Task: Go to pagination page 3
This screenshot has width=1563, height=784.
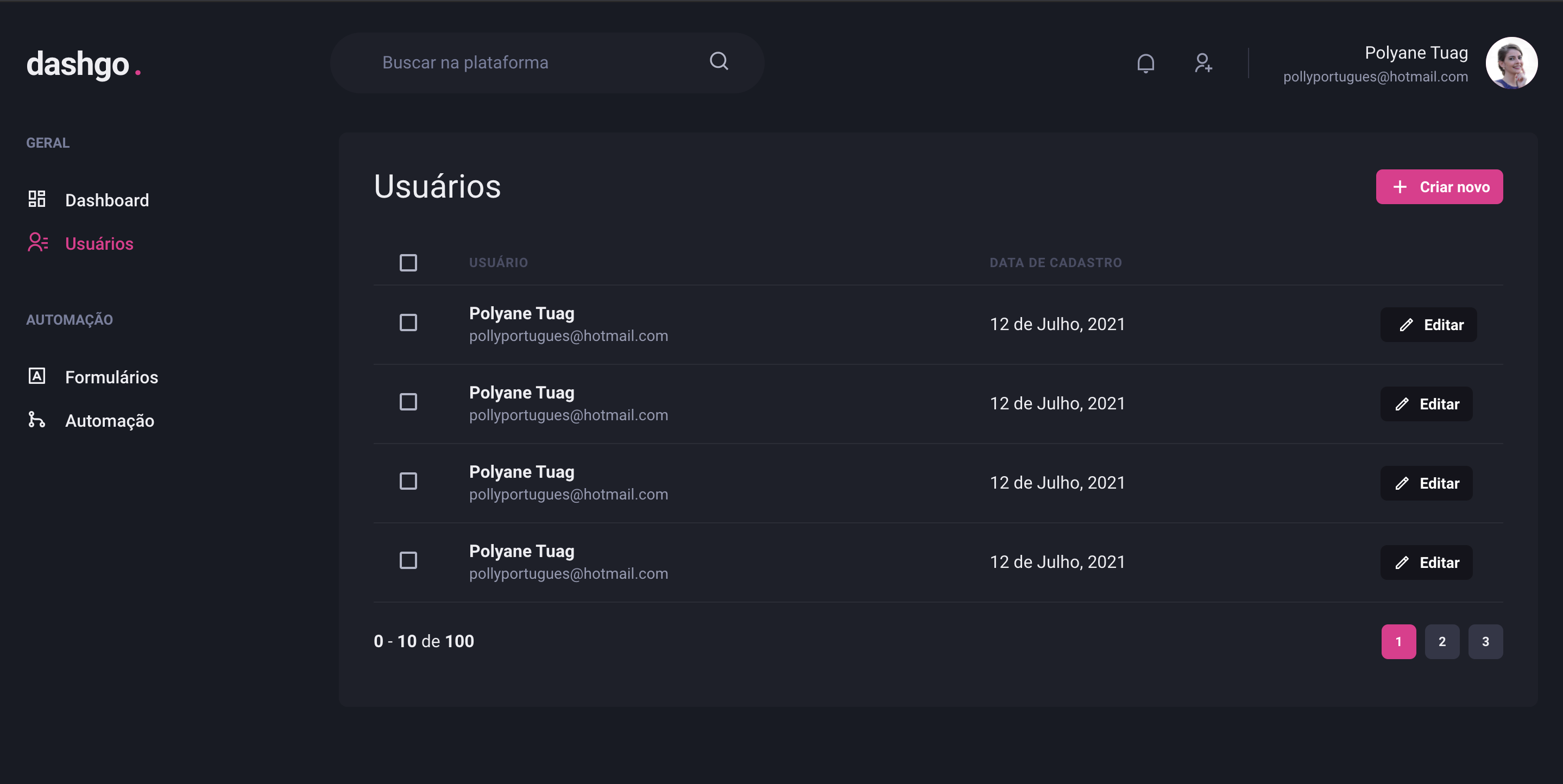Action: (1485, 641)
